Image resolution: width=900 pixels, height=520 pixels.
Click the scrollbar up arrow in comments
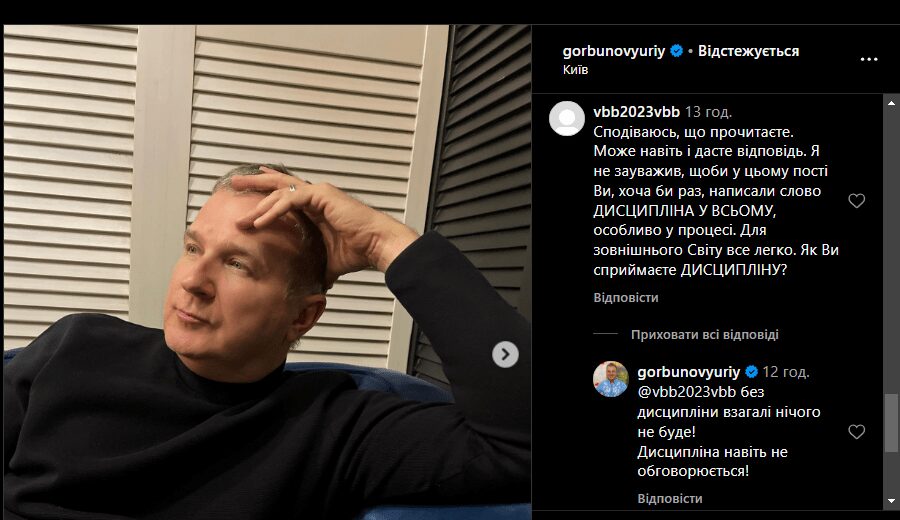tap(891, 103)
